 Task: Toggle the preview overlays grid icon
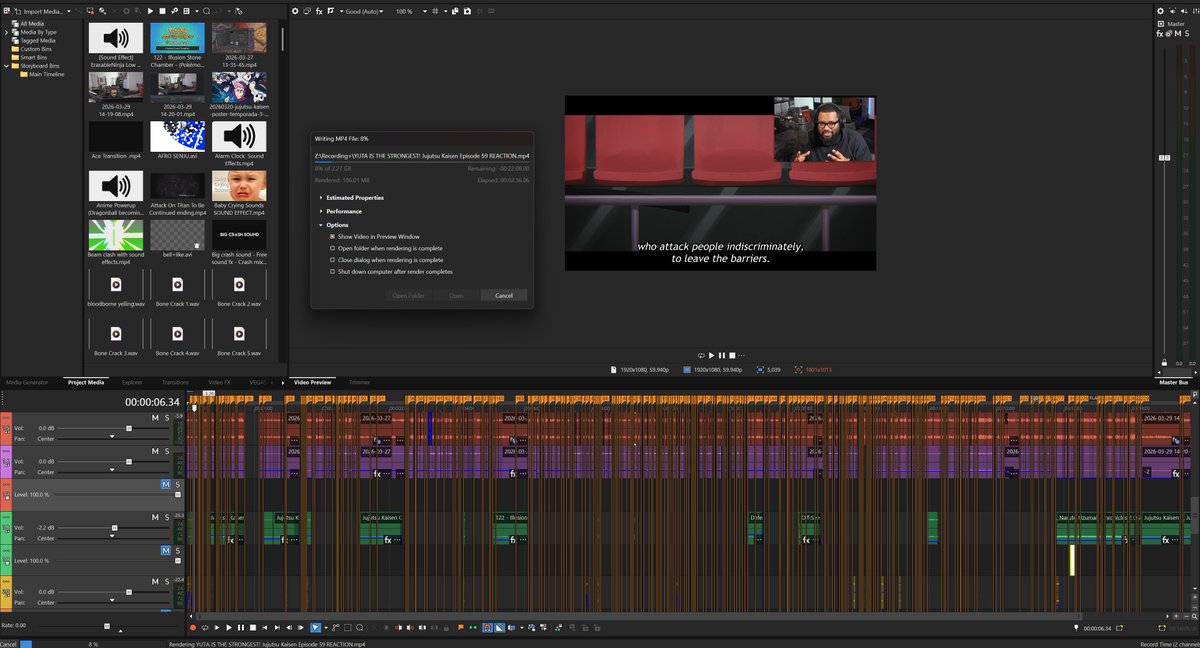[435, 11]
